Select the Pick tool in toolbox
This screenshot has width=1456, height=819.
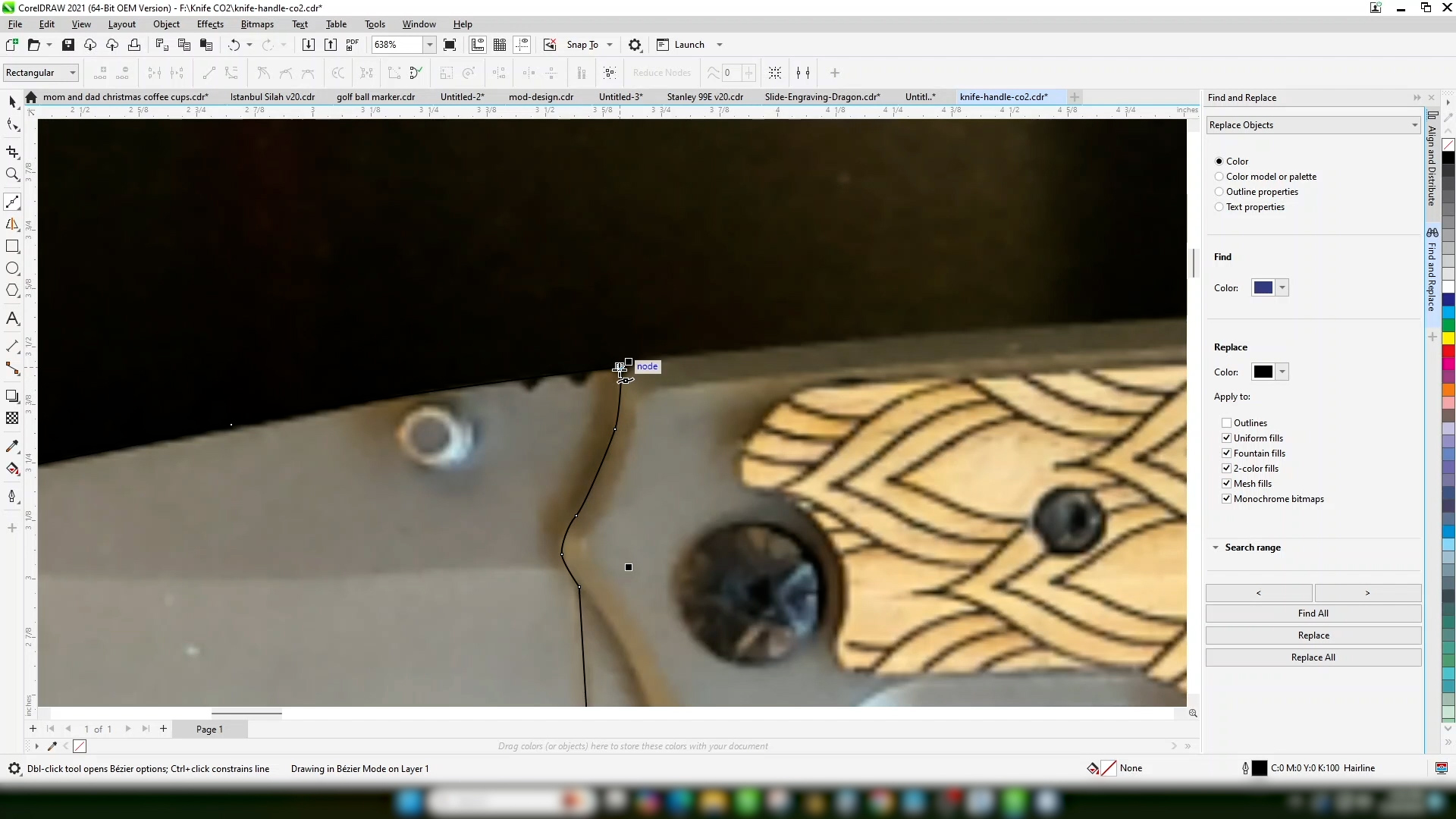[x=12, y=102]
